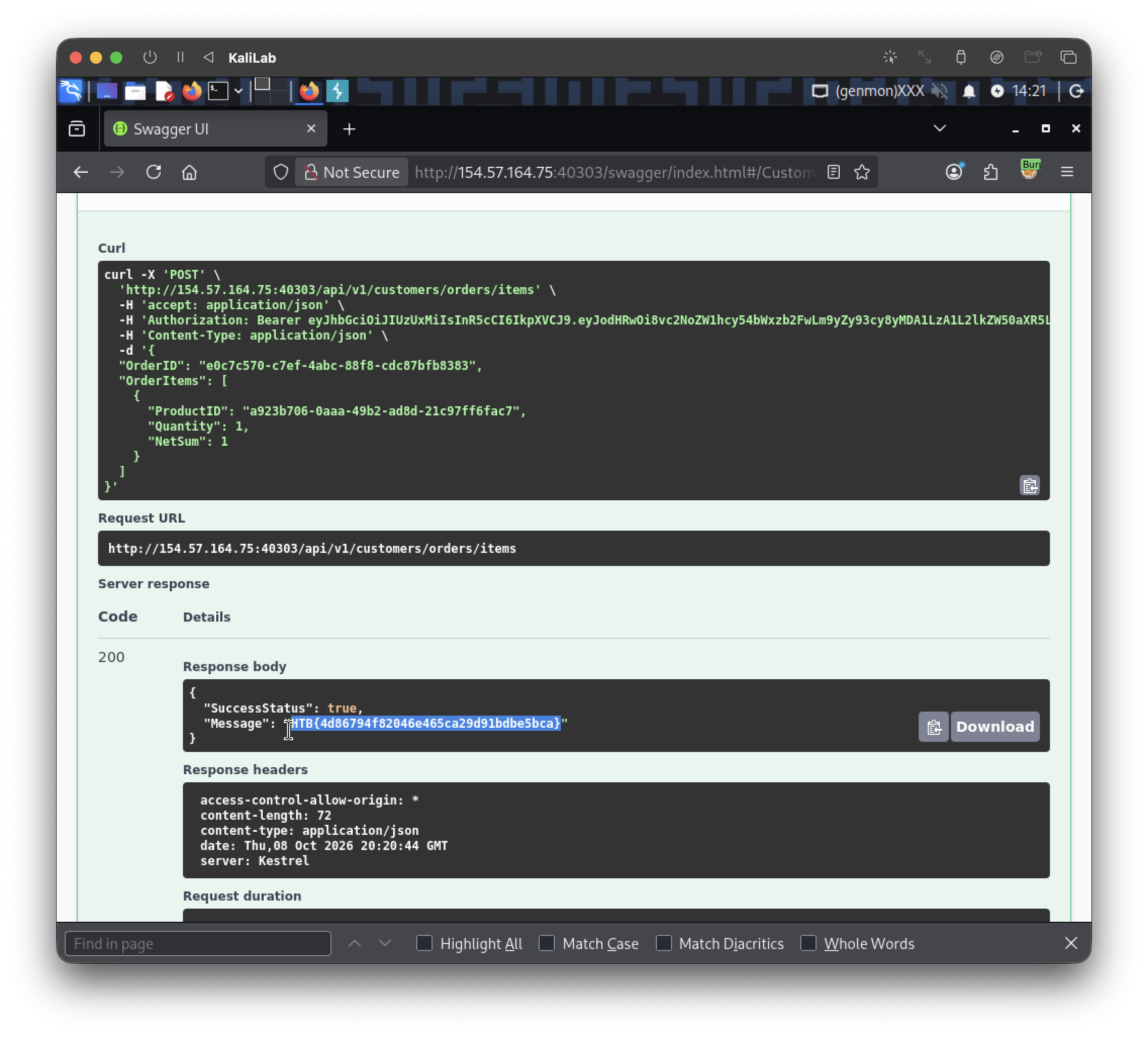This screenshot has width=1148, height=1038.
Task: Open the file manager panel icon
Action: pos(135,91)
